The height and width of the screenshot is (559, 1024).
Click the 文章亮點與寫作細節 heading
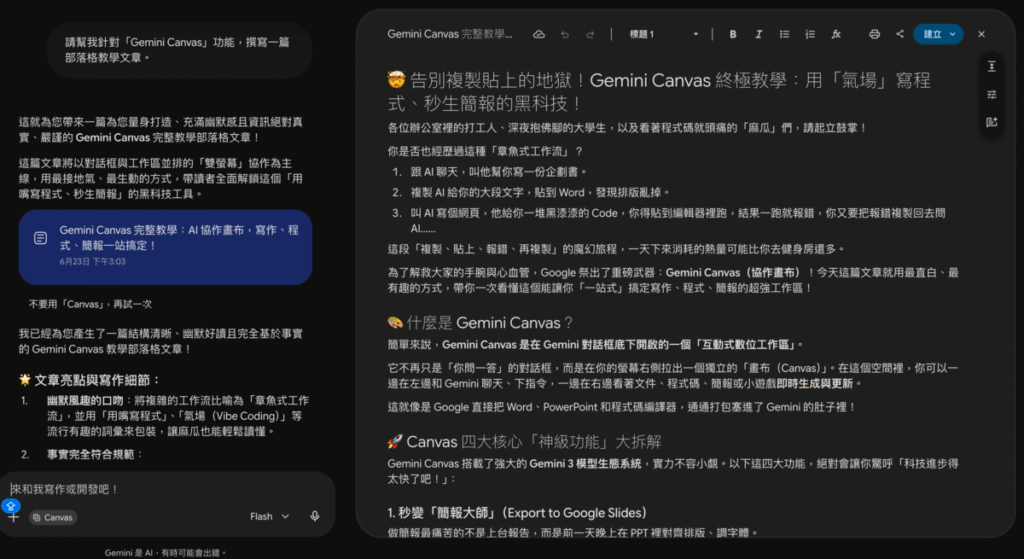(90, 380)
